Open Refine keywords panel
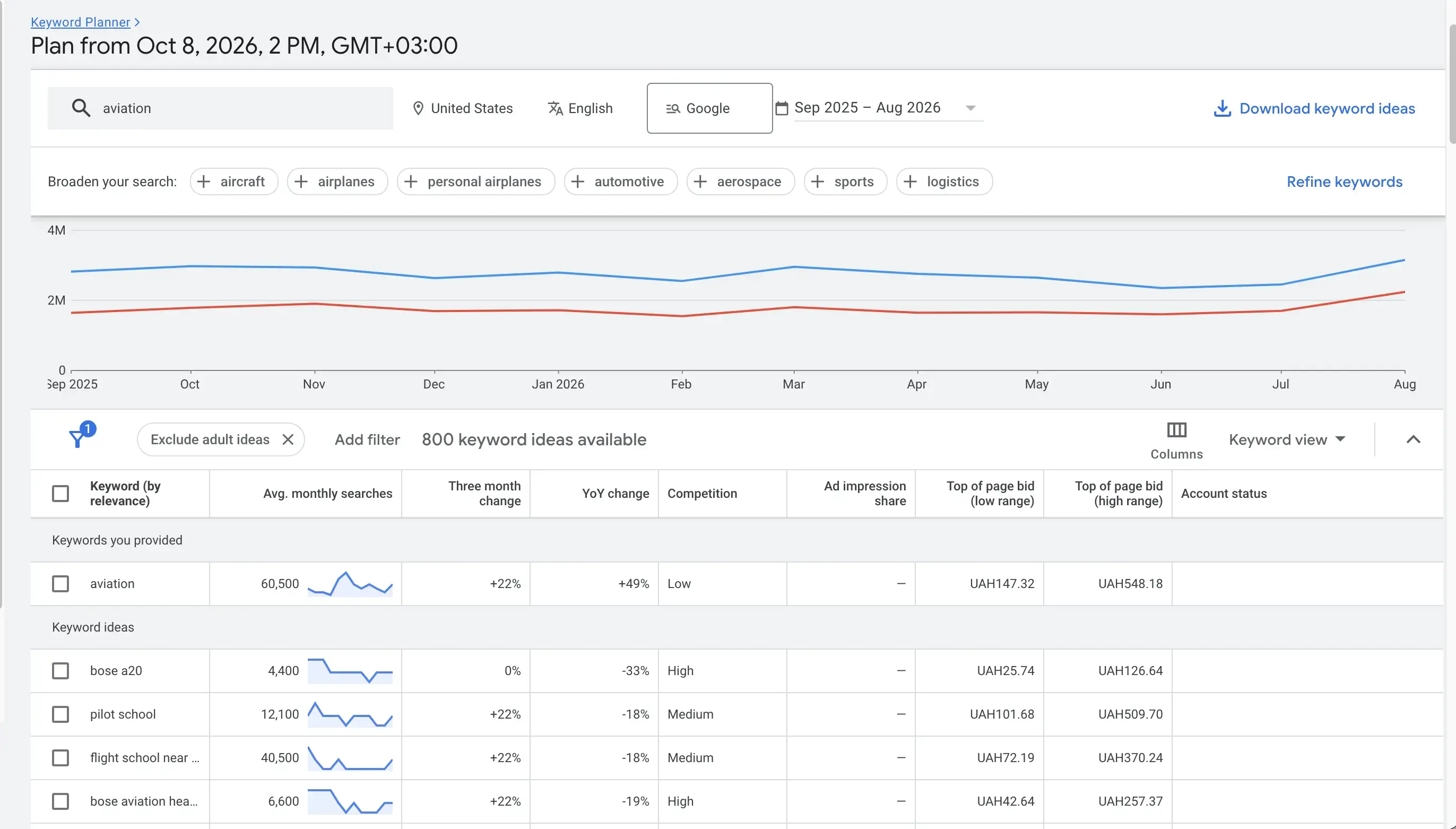Screen dimensions: 1456x829 pyautogui.click(x=1345, y=182)
